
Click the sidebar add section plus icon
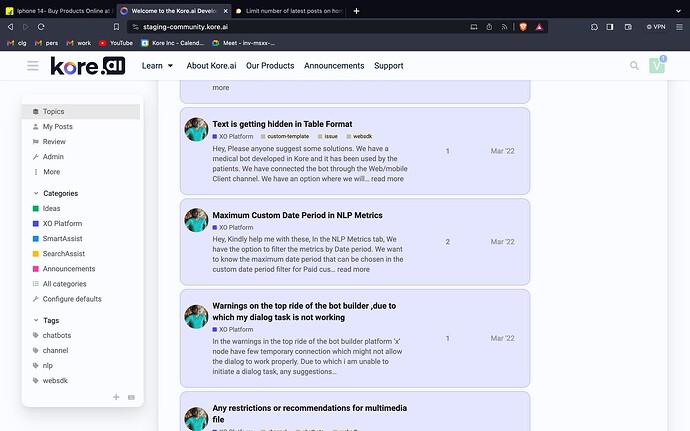(116, 397)
